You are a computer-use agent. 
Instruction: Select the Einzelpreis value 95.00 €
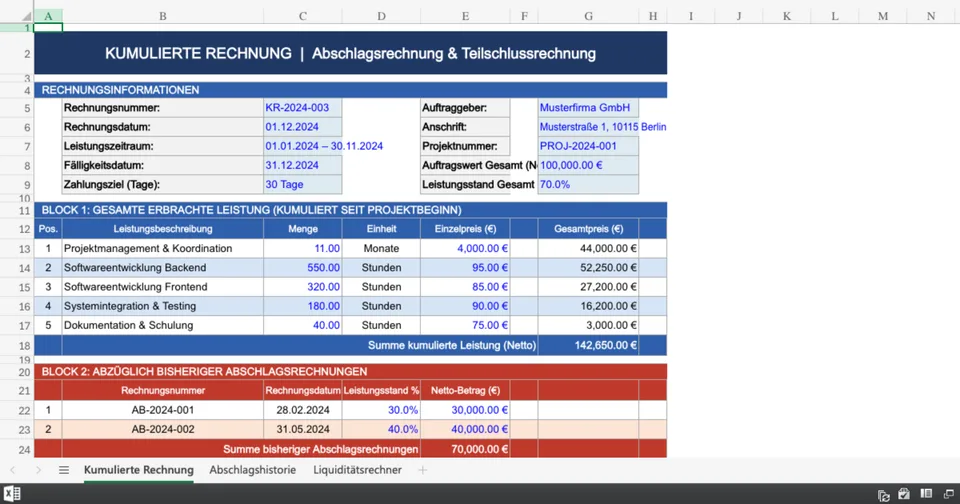coord(465,268)
